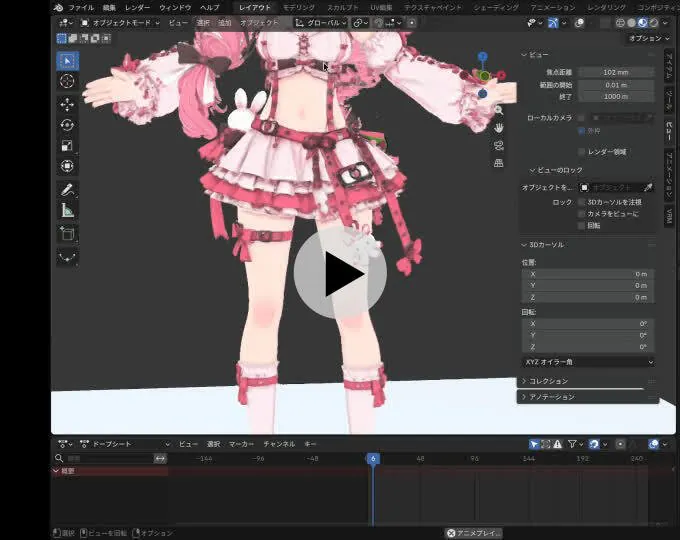Screen dimensions: 680x540
Task: Select the Rotate tool
Action: click(x=67, y=125)
